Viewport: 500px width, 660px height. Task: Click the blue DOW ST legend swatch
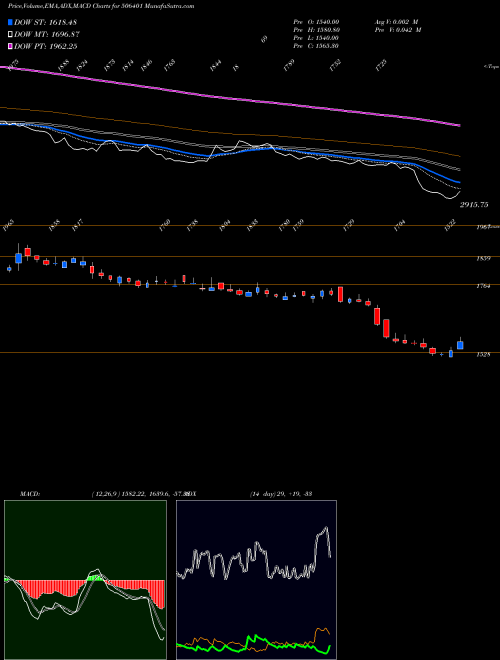10,22
